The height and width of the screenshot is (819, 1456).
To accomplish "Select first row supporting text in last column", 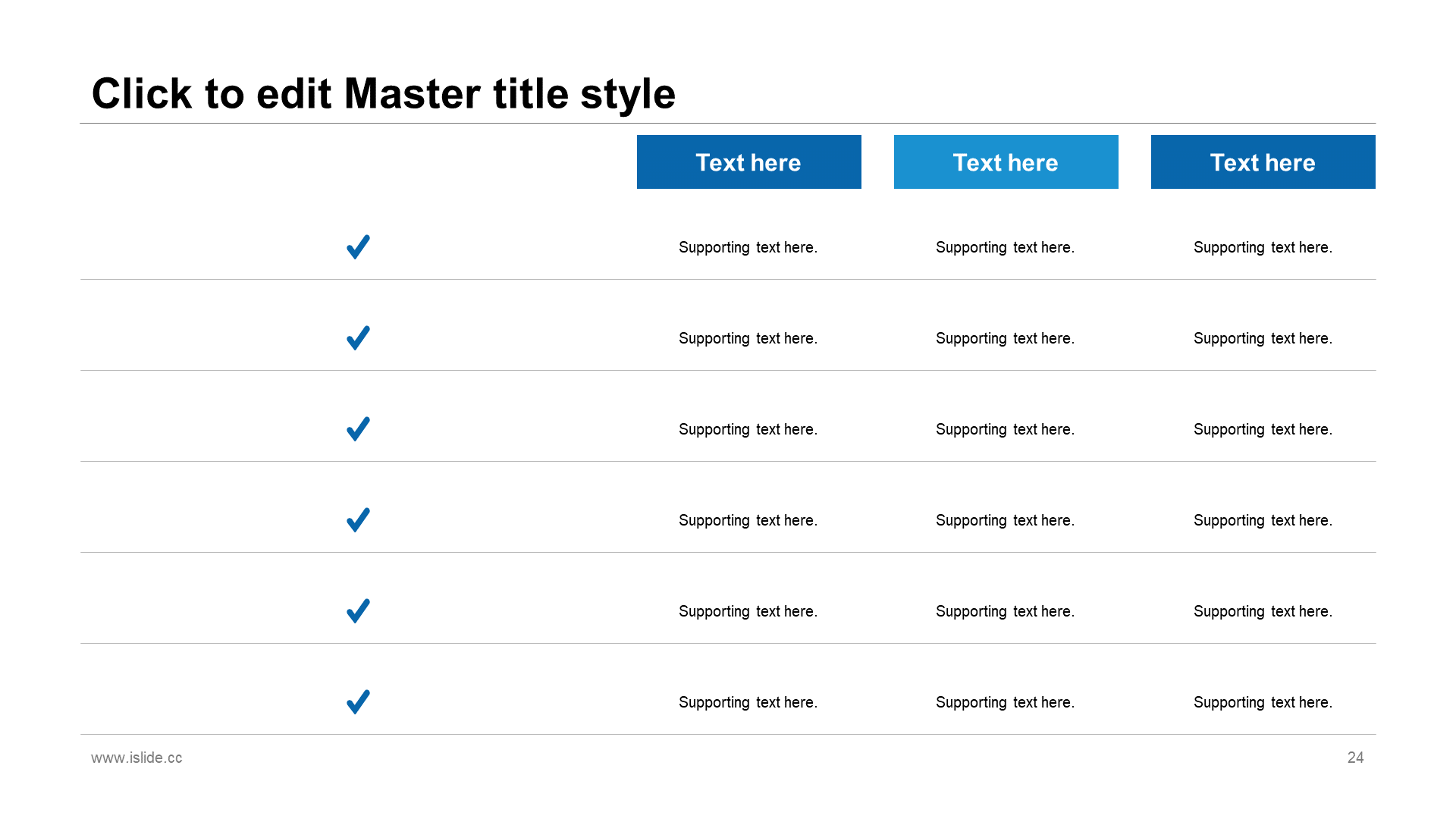I will click(1263, 247).
